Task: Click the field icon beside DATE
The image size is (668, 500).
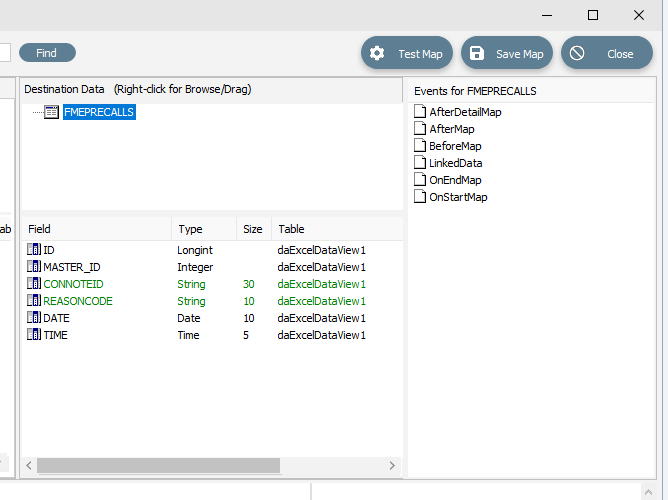Action: pyautogui.click(x=34, y=318)
